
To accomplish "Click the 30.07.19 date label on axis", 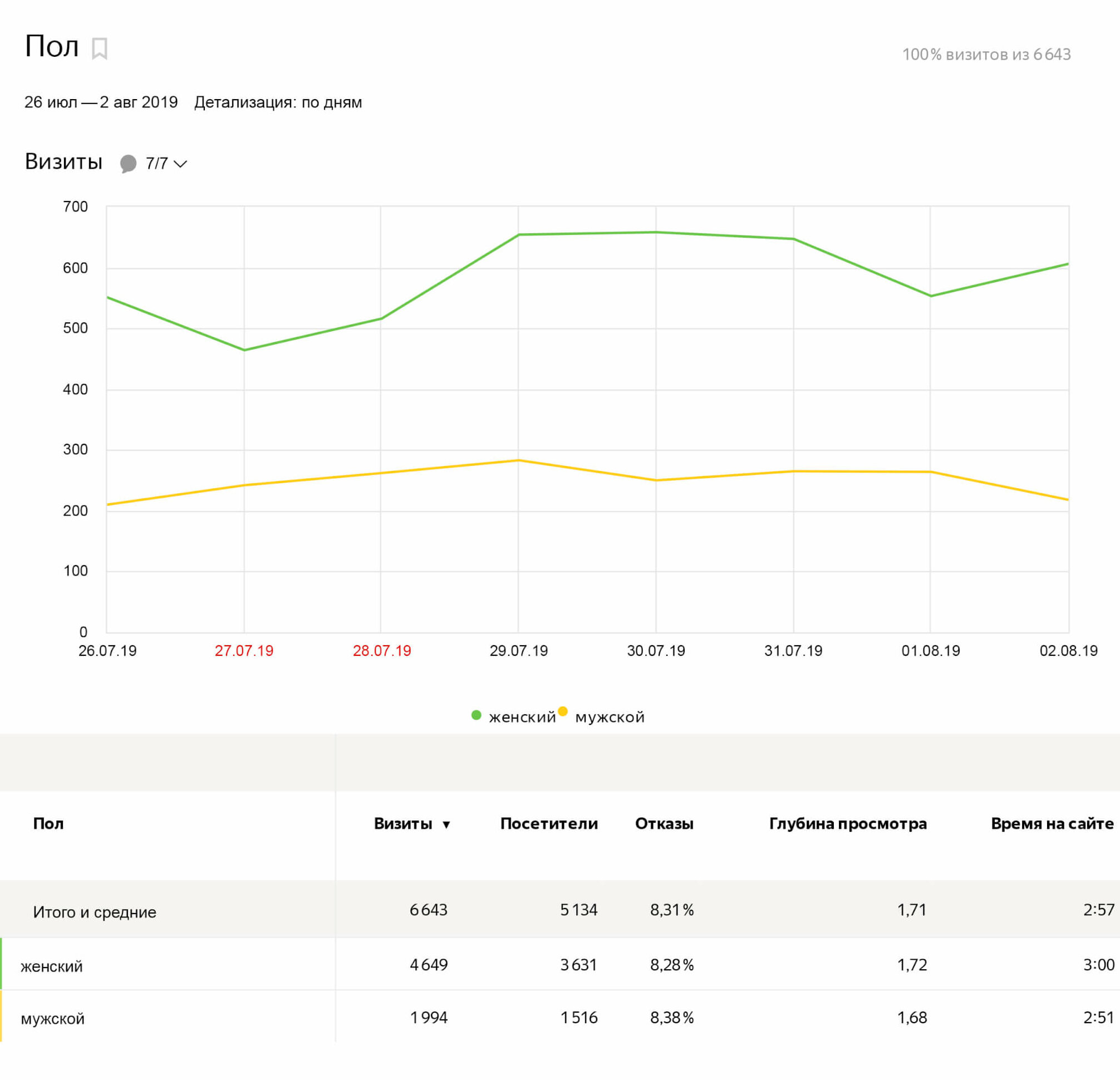I will 655,650.
